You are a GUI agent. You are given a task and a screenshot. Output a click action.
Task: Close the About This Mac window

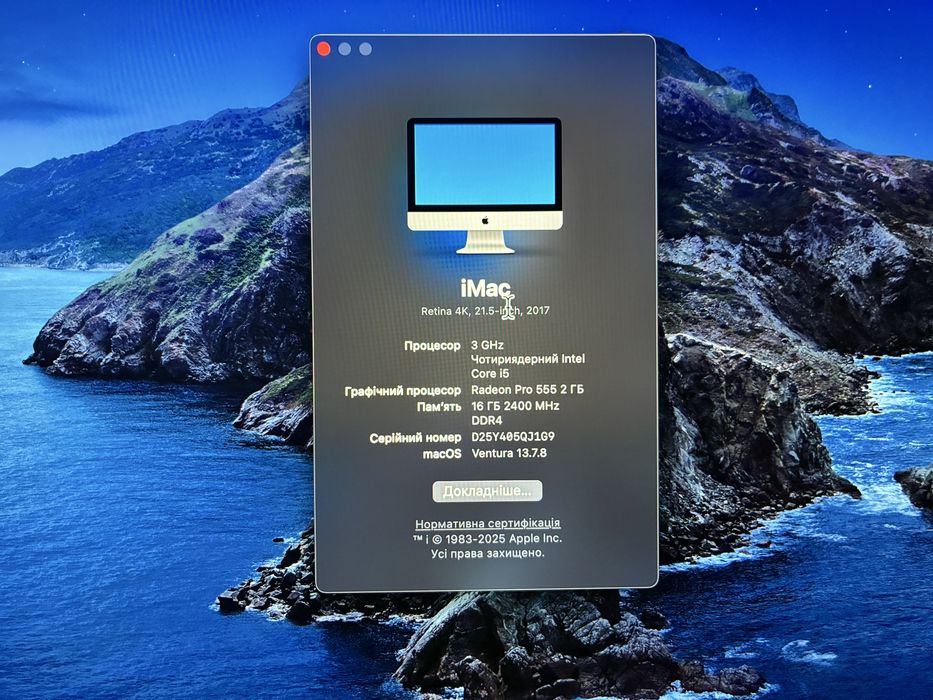(324, 49)
